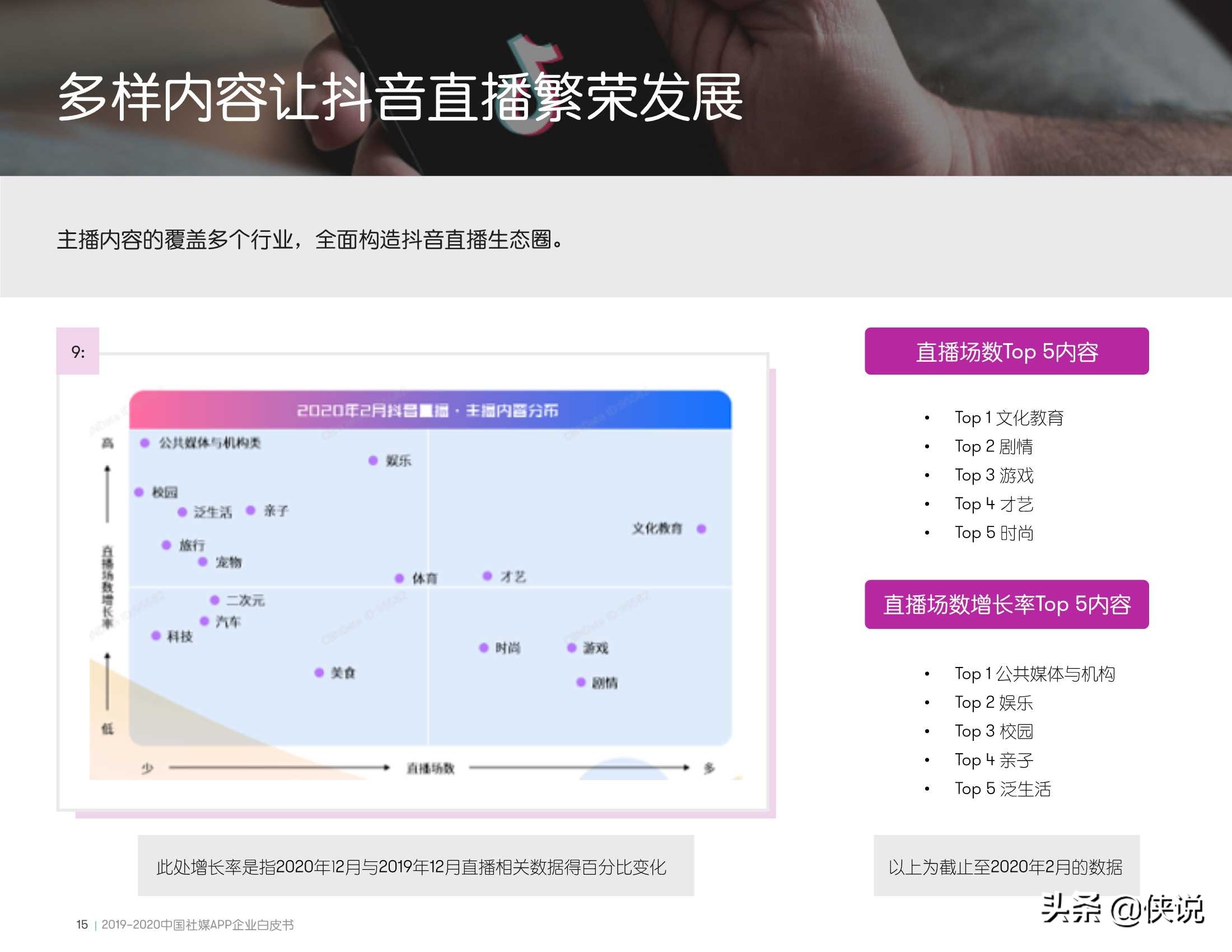Viewport: 1232px width, 952px height.
Task: Click the x-axis label 直播场数
Action: click(x=431, y=768)
